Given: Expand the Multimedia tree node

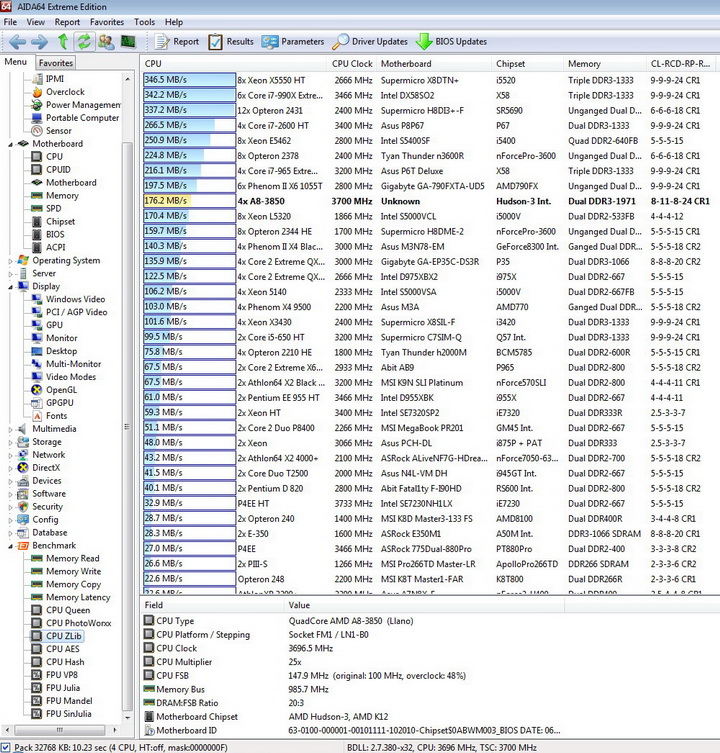Looking at the screenshot, I should point(10,429).
